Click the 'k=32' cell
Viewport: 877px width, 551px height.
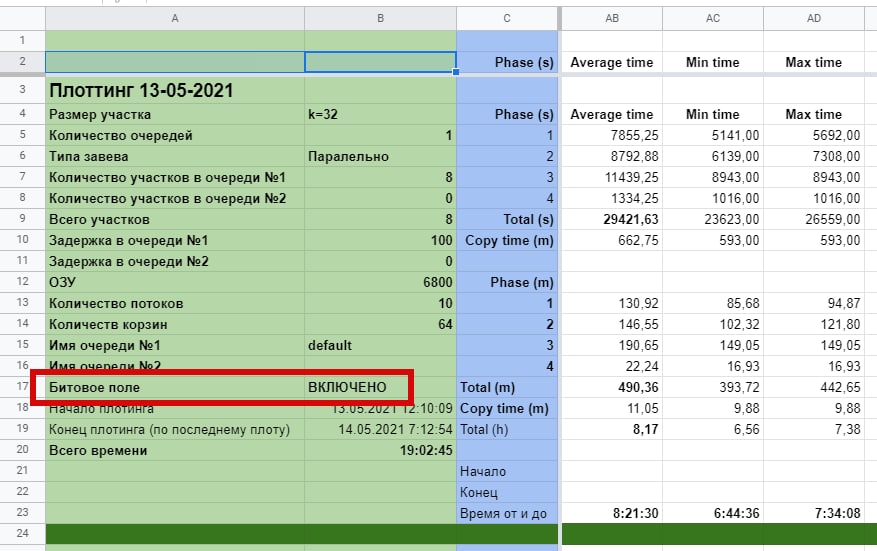380,114
